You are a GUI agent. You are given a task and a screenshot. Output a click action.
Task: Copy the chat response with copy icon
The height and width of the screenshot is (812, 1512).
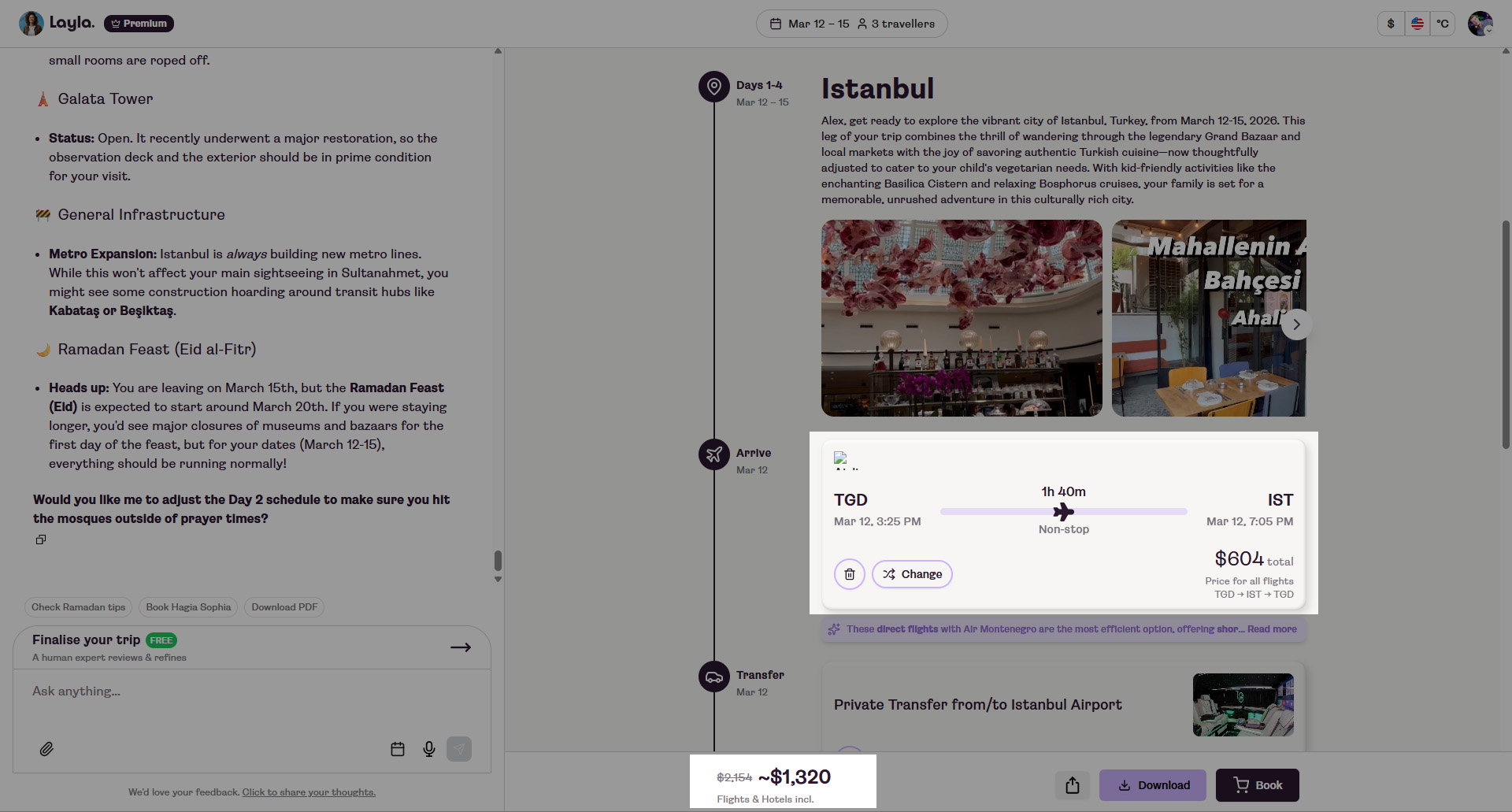41,539
